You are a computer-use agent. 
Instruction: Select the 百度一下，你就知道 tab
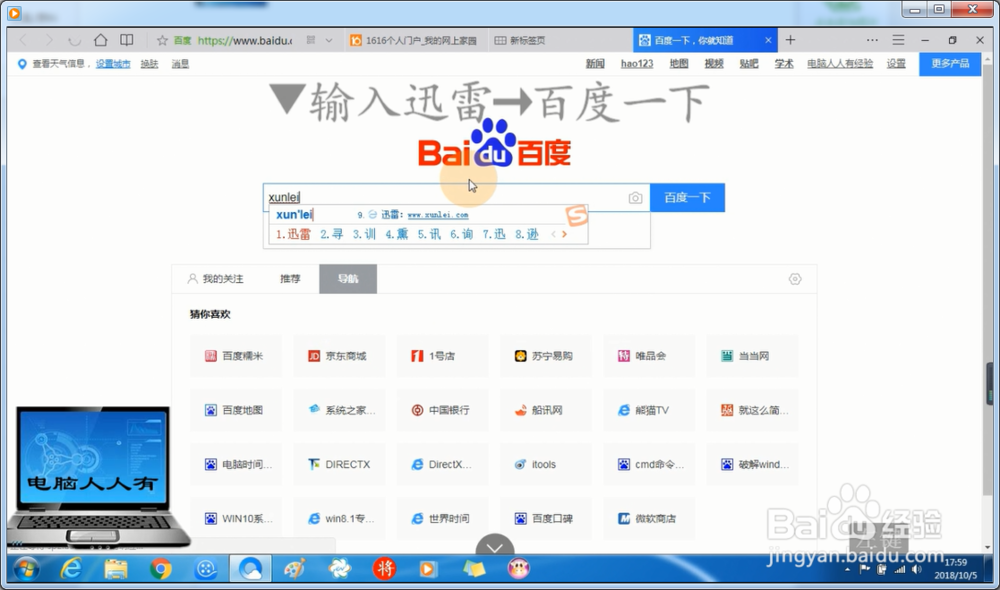705,40
